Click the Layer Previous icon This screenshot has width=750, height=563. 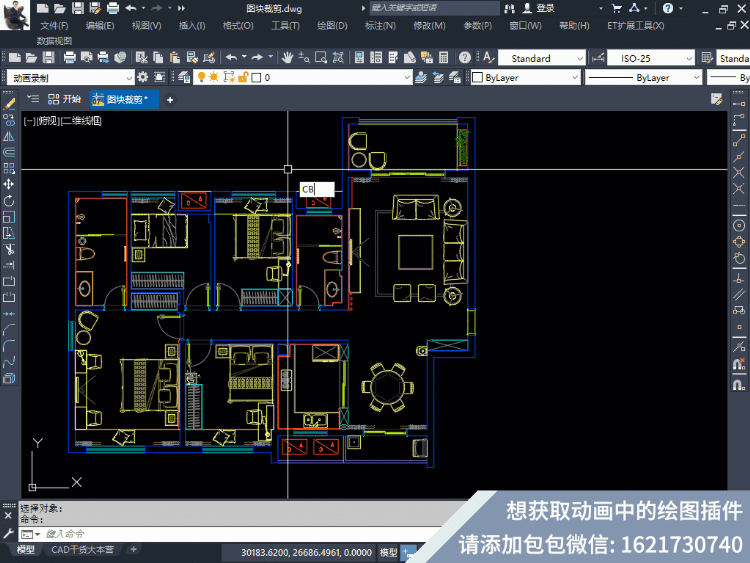click(x=438, y=77)
